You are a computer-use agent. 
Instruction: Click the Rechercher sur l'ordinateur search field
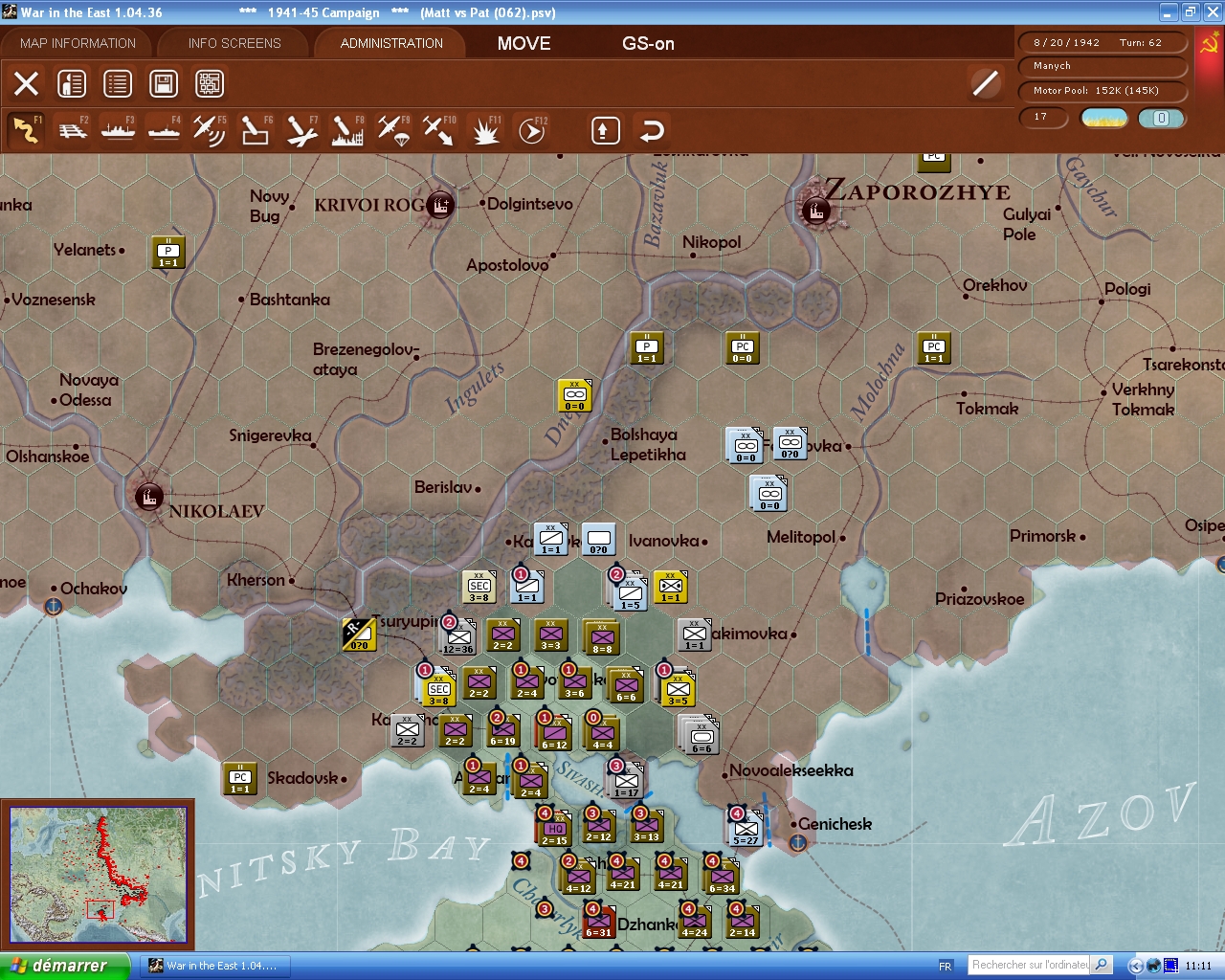1030,965
